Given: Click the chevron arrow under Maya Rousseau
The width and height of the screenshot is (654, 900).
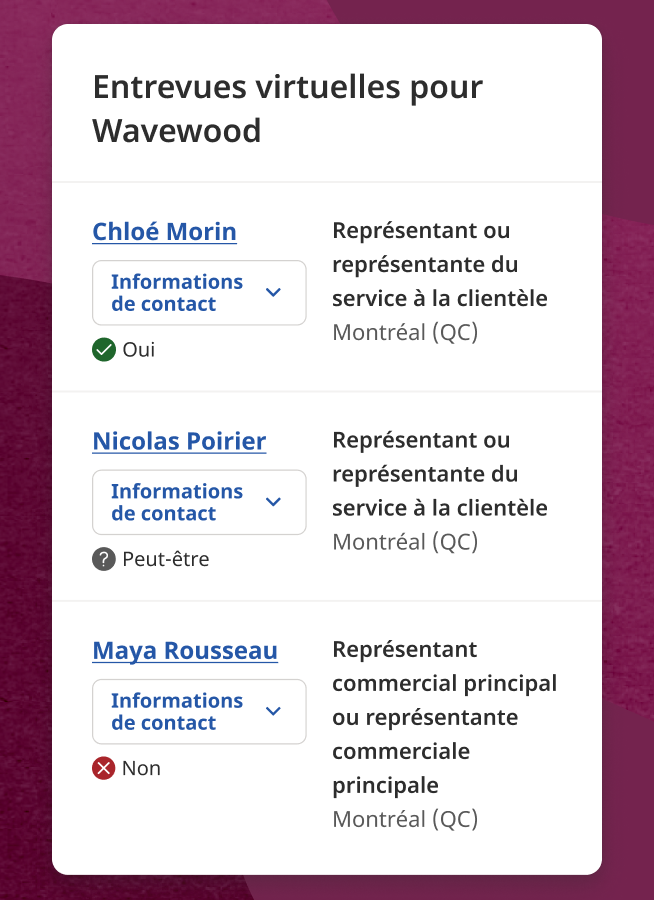Looking at the screenshot, I should point(274,711).
